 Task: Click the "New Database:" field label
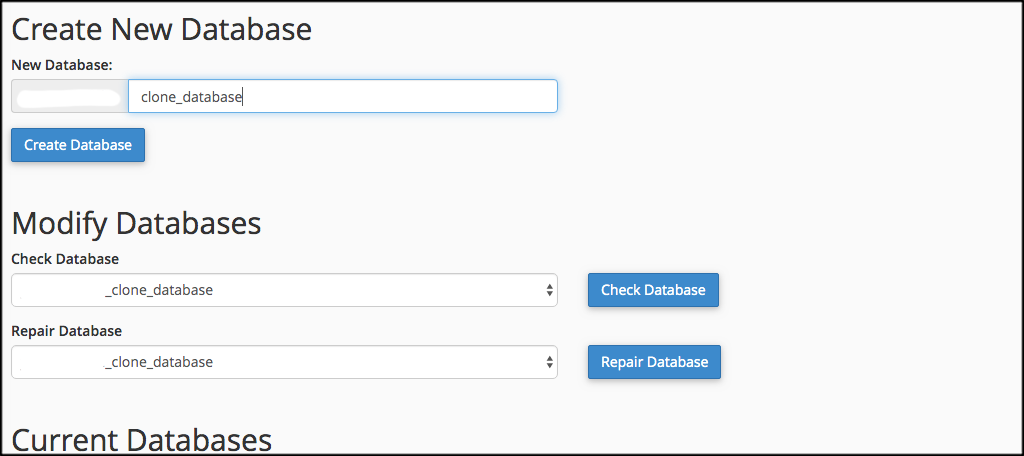(x=62, y=64)
